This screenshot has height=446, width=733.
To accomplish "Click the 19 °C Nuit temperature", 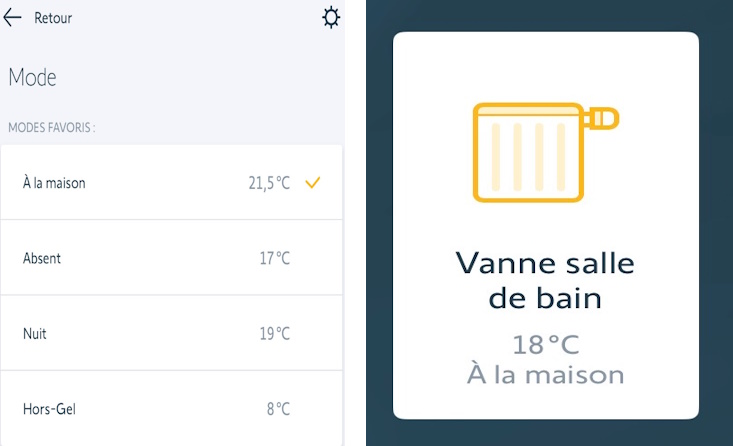I will [x=274, y=333].
